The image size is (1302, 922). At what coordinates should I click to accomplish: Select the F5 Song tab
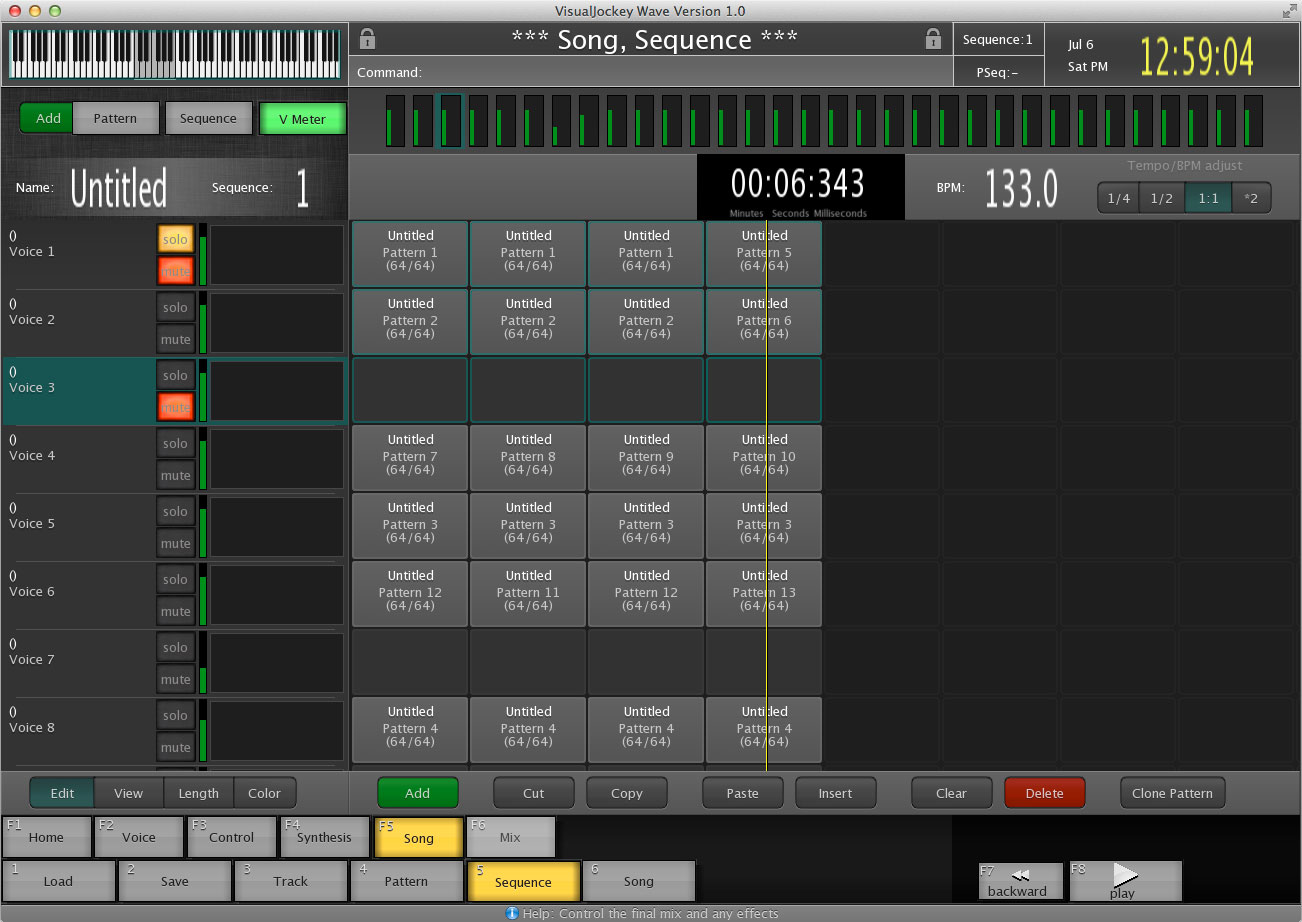click(419, 837)
